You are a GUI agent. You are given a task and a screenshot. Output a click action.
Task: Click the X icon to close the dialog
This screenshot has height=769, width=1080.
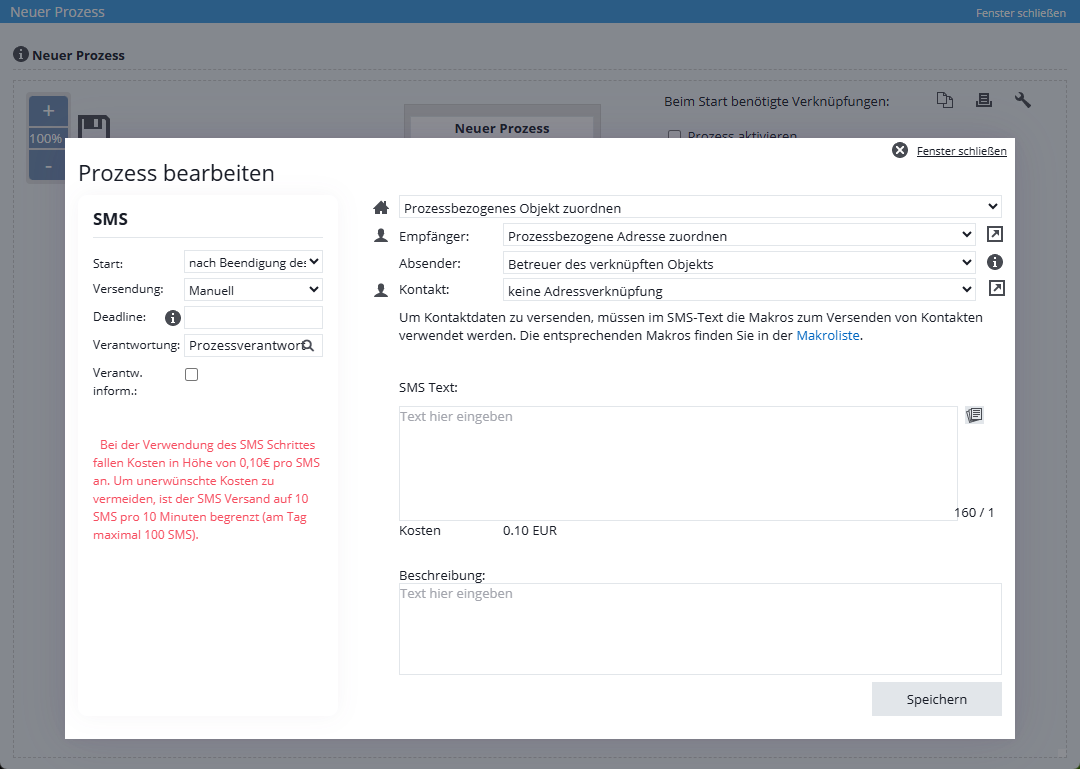[899, 150]
